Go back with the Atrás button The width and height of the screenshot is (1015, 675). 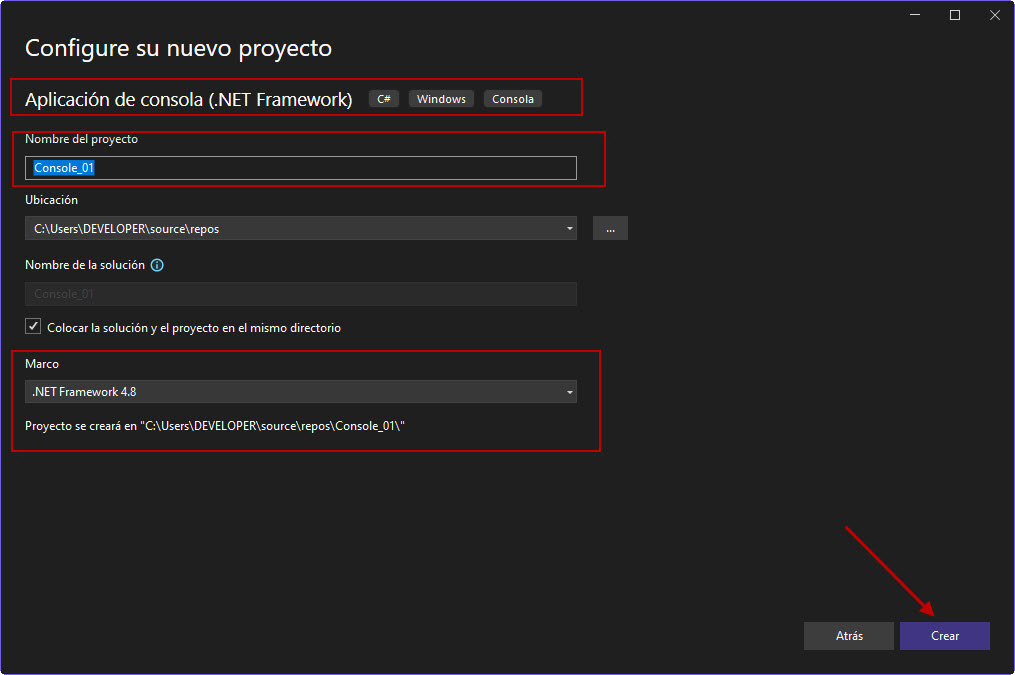pos(849,636)
